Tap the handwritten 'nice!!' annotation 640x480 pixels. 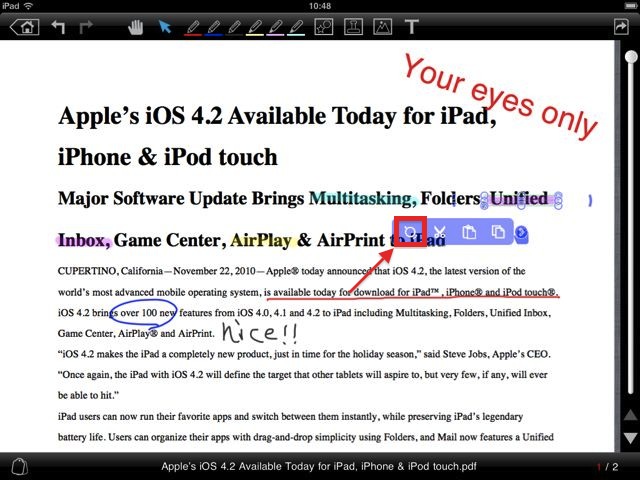pyautogui.click(x=260, y=333)
